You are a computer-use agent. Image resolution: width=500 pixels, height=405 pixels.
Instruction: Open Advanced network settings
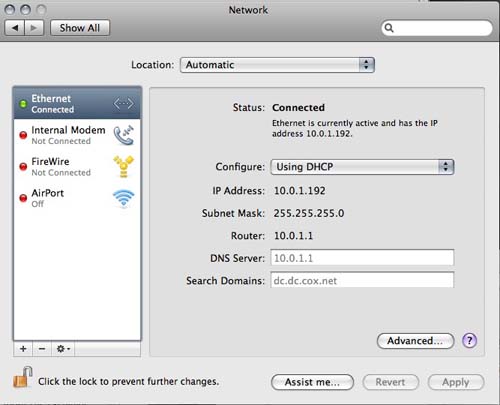click(x=415, y=341)
